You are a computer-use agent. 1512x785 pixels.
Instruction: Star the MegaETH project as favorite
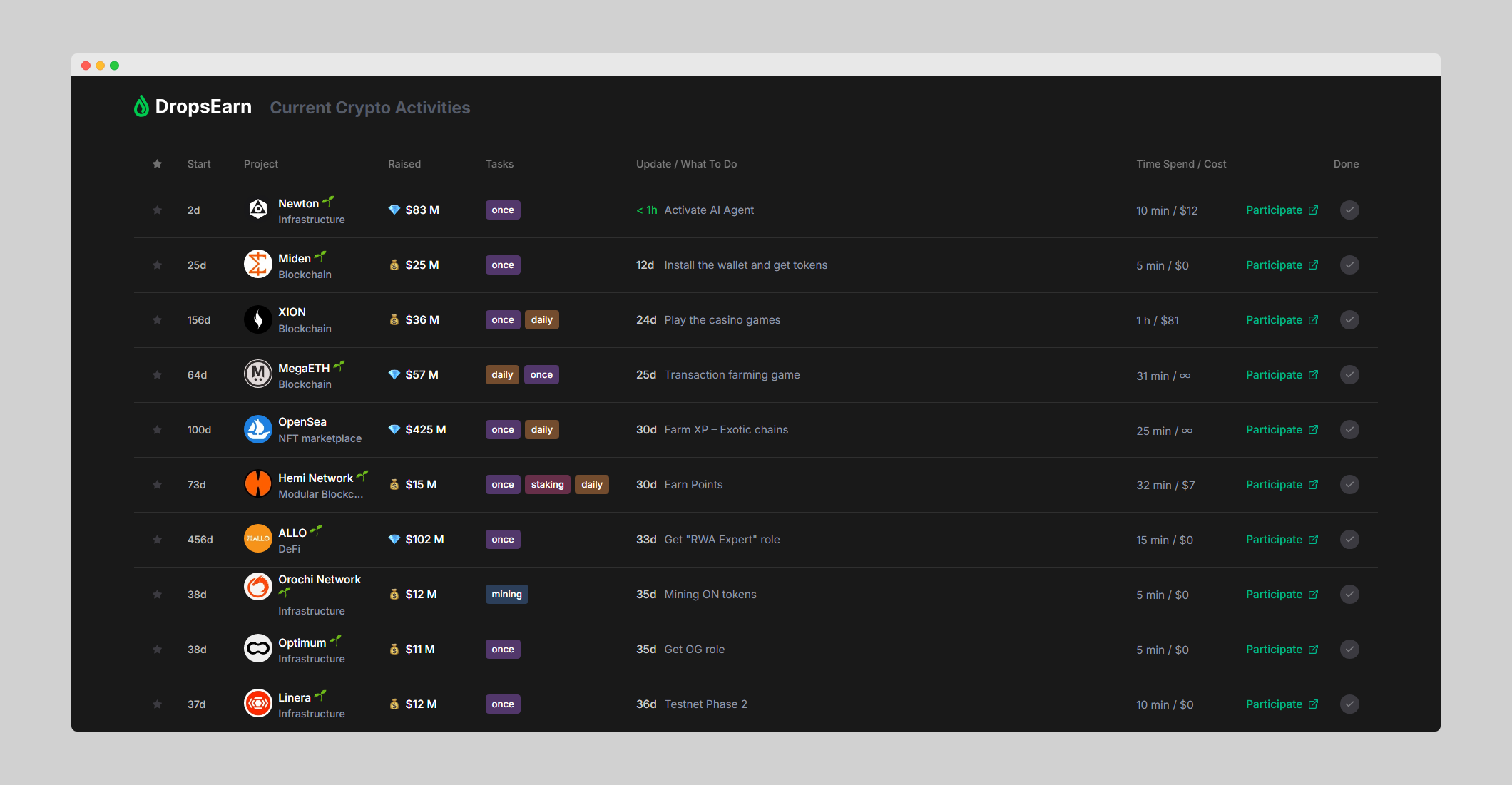[157, 375]
